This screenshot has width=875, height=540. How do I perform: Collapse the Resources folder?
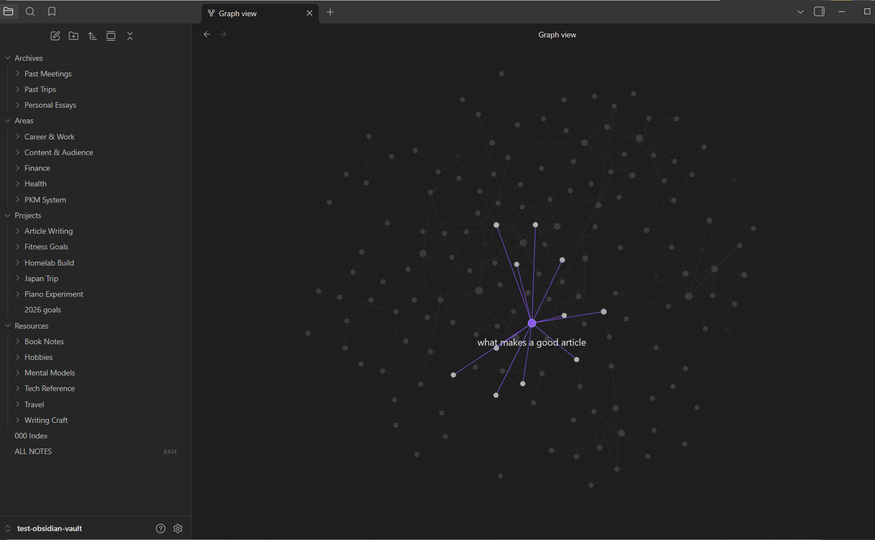(31, 326)
